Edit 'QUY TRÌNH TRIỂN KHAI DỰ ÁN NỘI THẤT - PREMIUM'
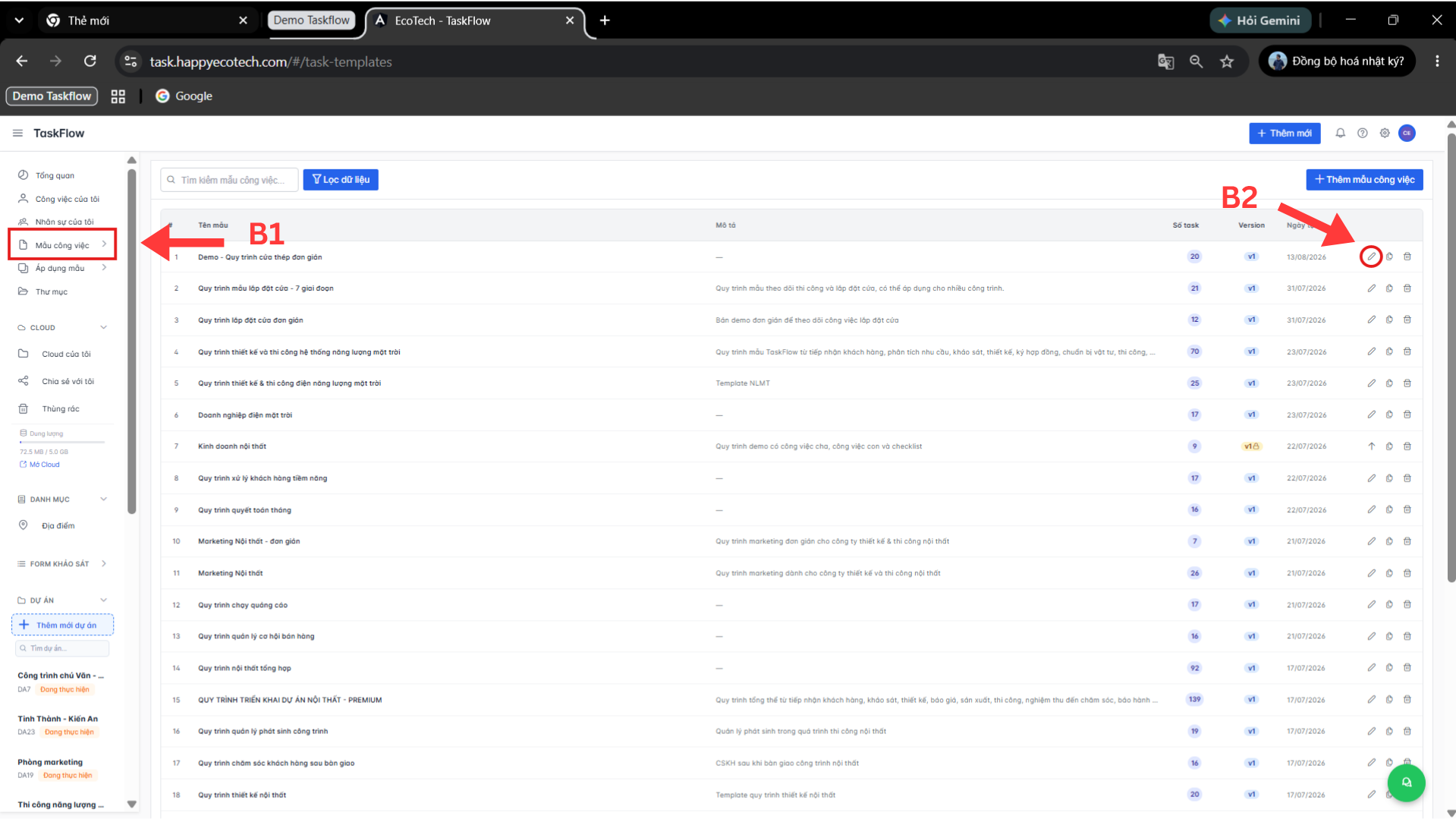The height and width of the screenshot is (819, 1456). (1371, 699)
